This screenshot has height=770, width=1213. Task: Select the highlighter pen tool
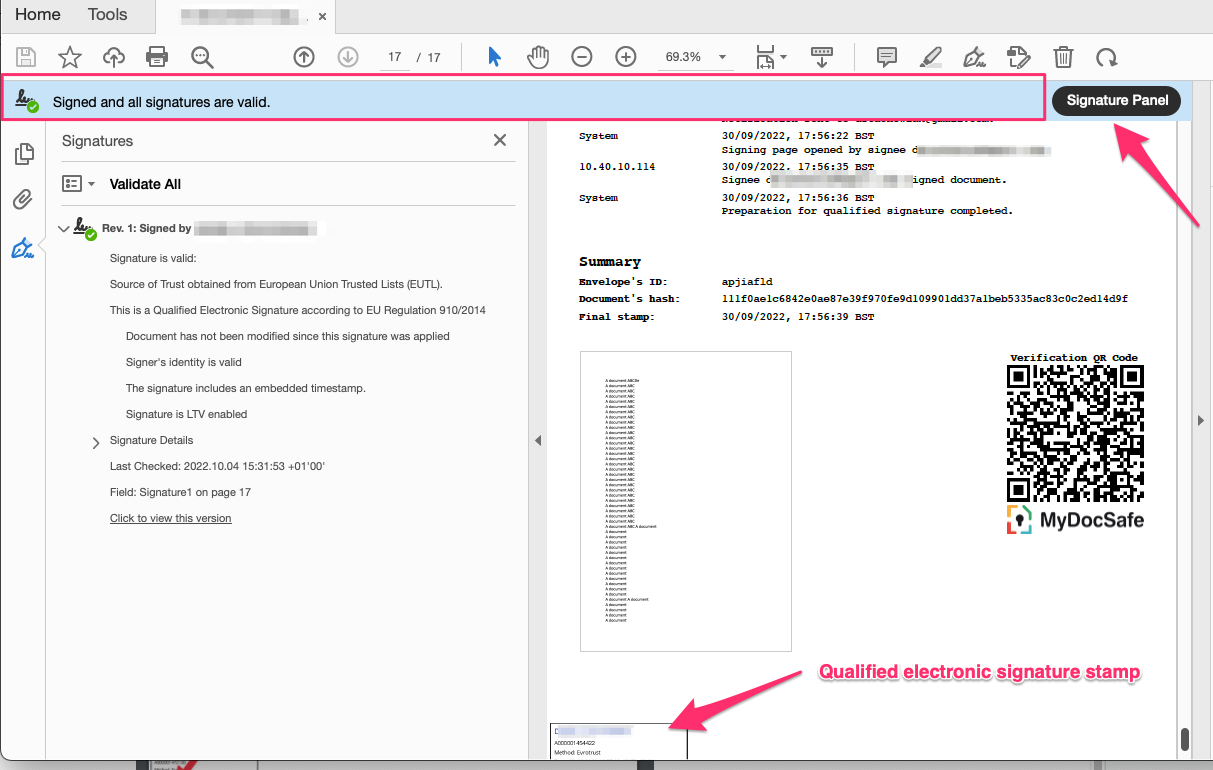coord(930,57)
